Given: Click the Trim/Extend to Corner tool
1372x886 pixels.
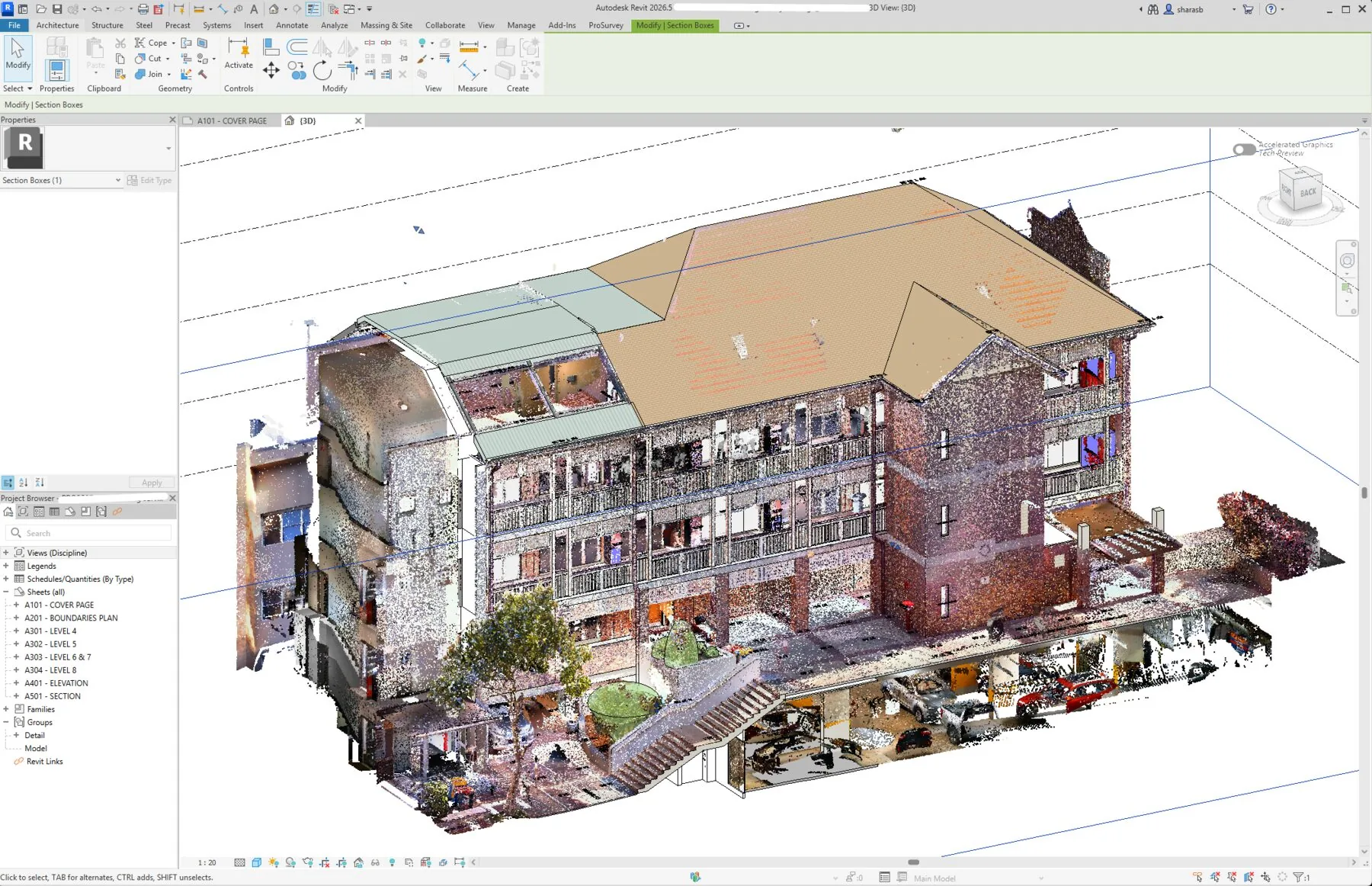Looking at the screenshot, I should point(348,71).
